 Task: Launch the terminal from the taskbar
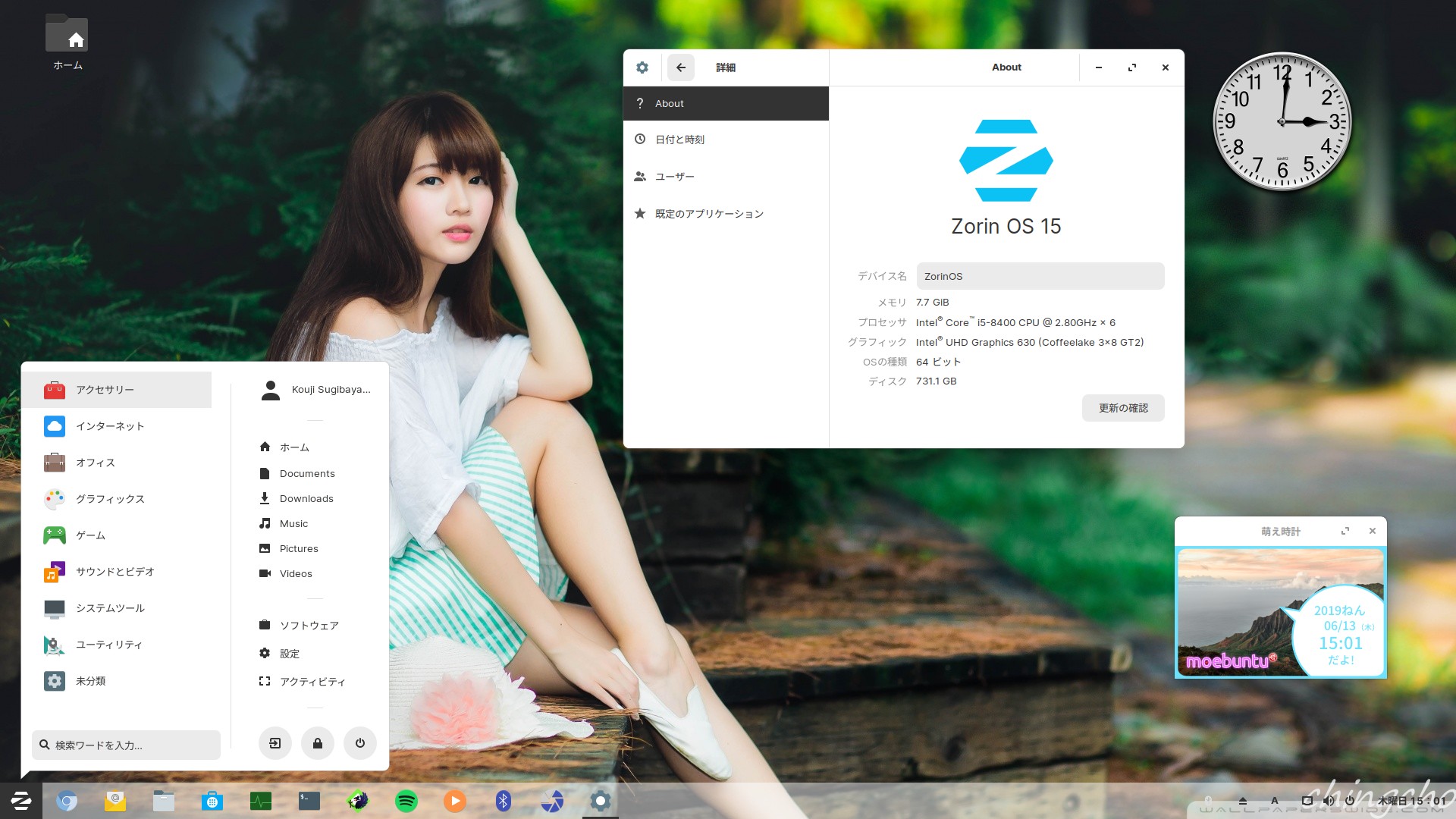[x=309, y=801]
